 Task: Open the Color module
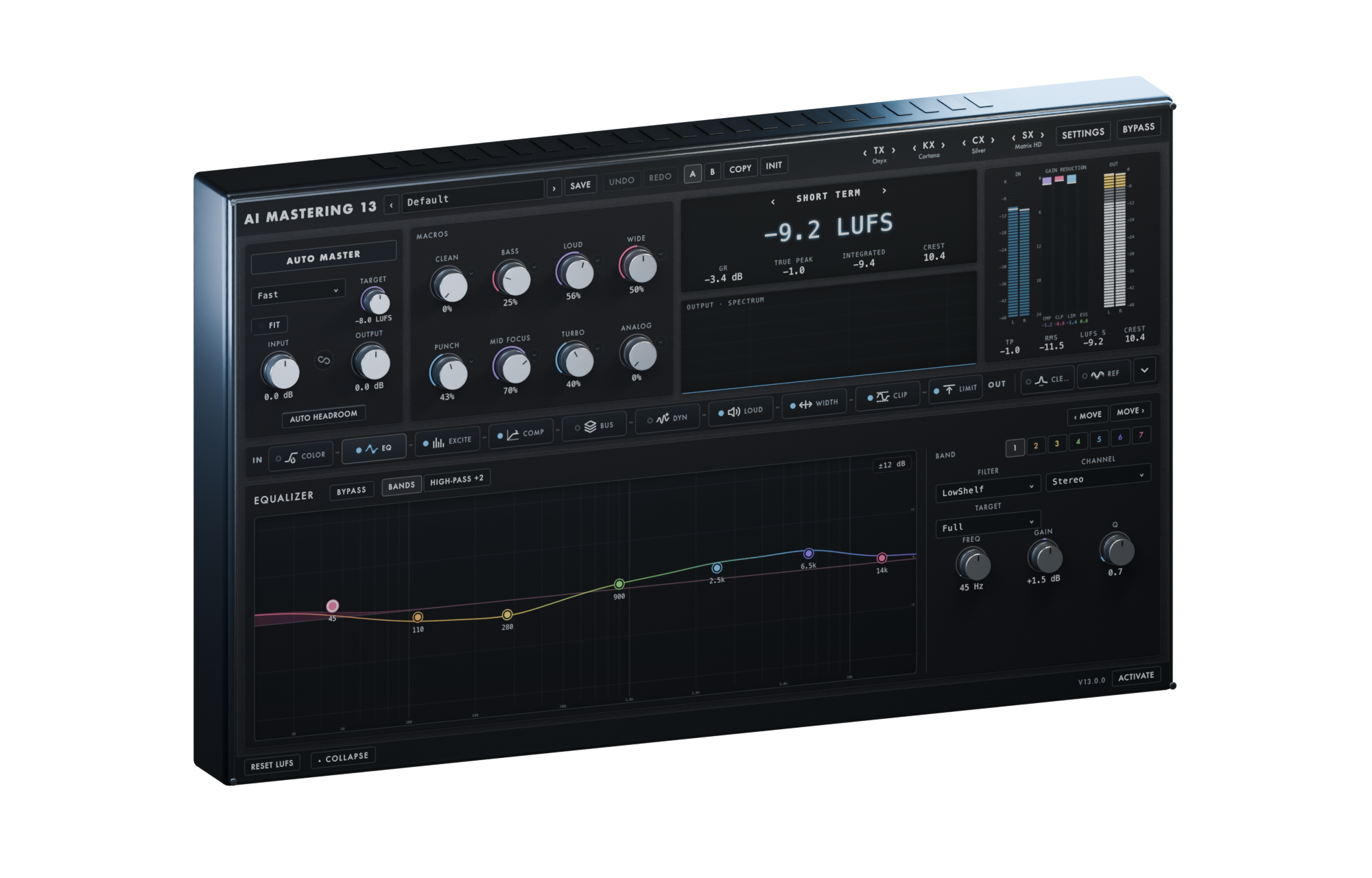pos(300,456)
